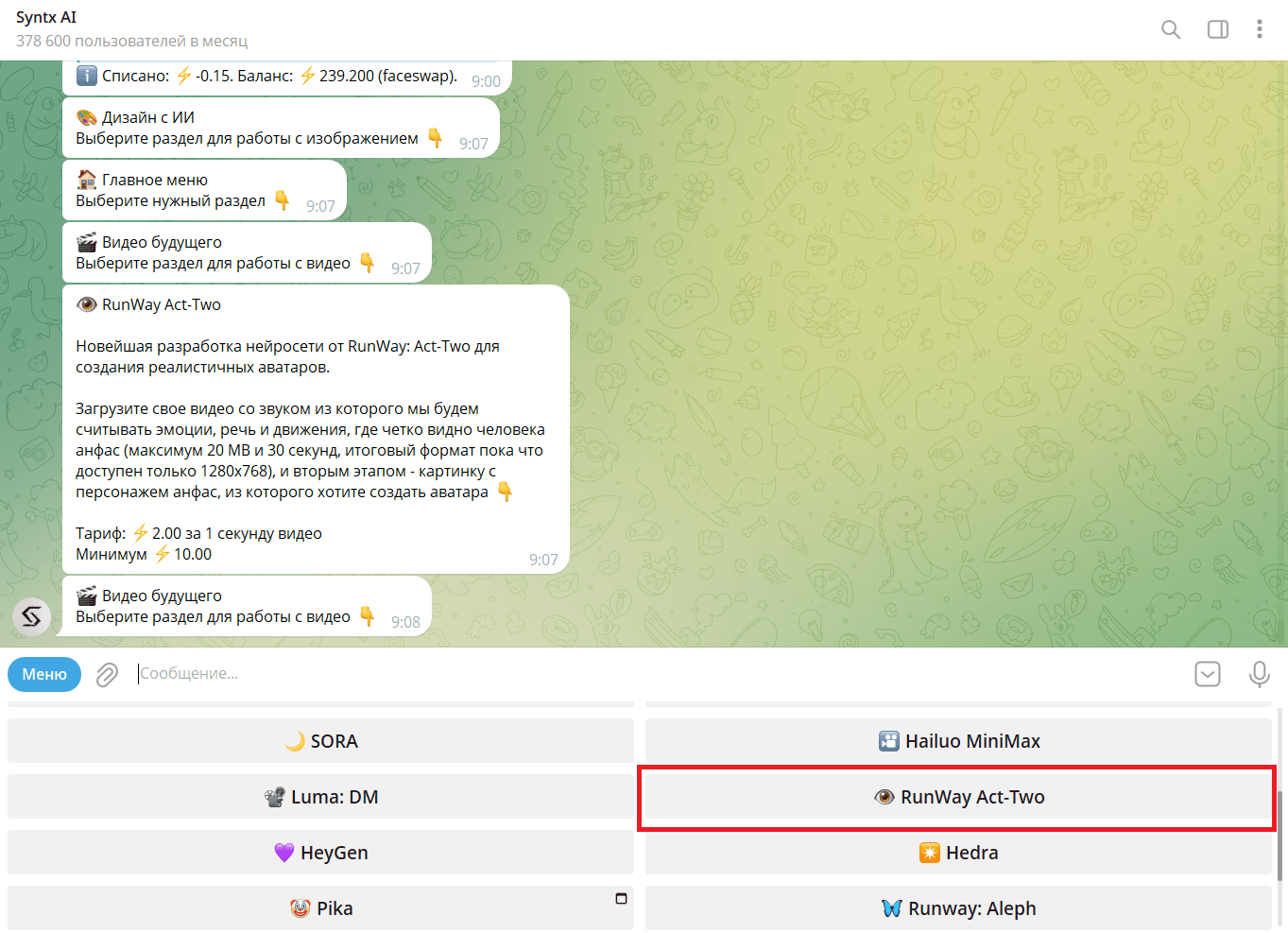Click the last Видео будущего message at 9:08
Image resolution: width=1288 pixels, height=933 pixels.
click(x=247, y=606)
